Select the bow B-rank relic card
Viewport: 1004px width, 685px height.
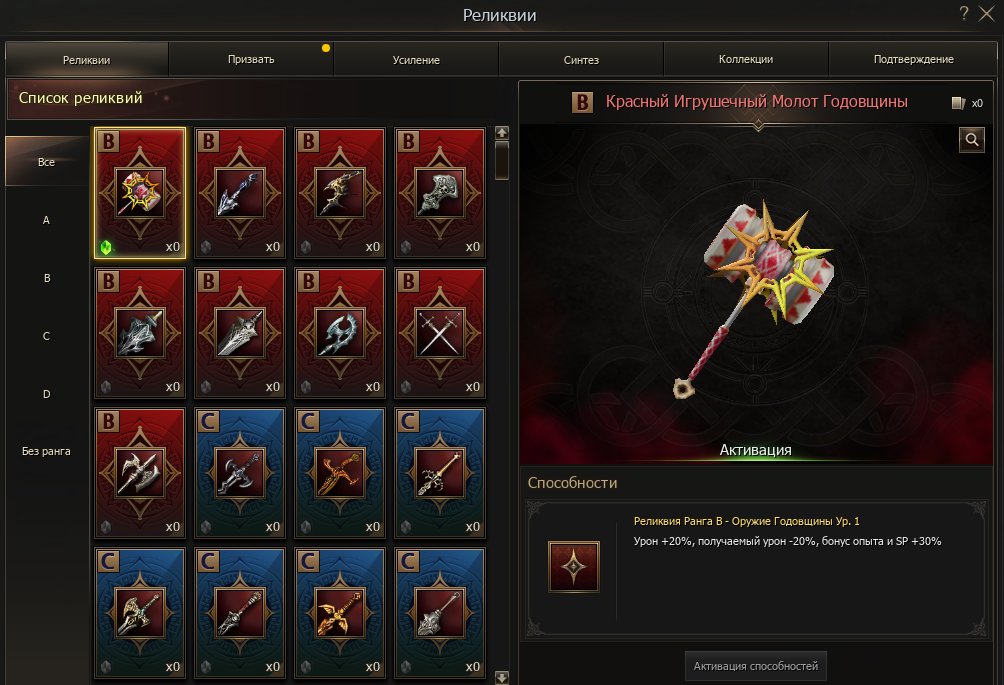click(x=339, y=193)
